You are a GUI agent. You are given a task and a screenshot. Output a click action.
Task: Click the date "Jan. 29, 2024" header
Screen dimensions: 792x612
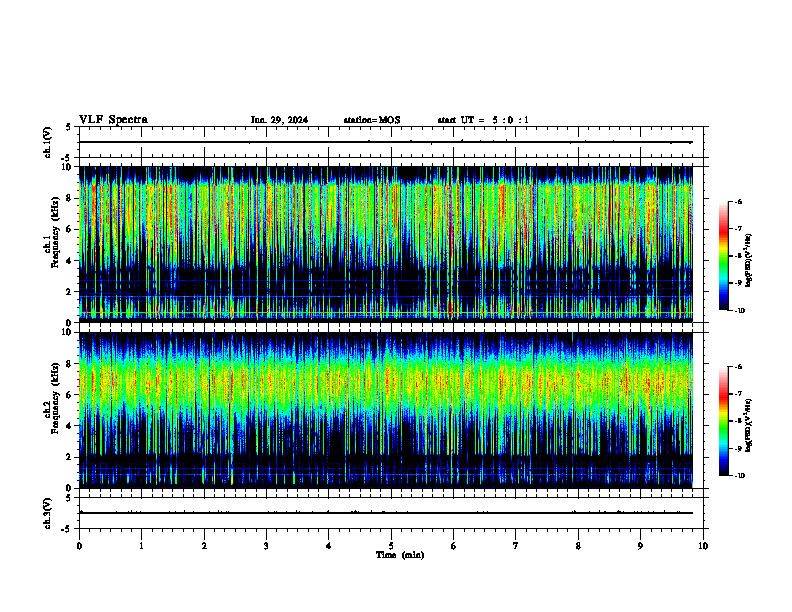pyautogui.click(x=279, y=120)
